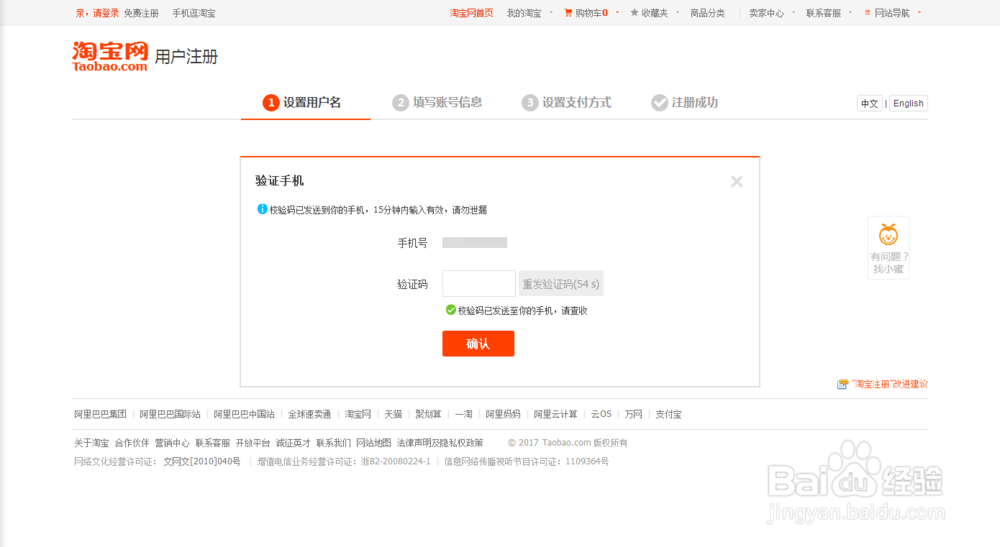
Task: Close the 验证手机 dialog
Action: 737,182
